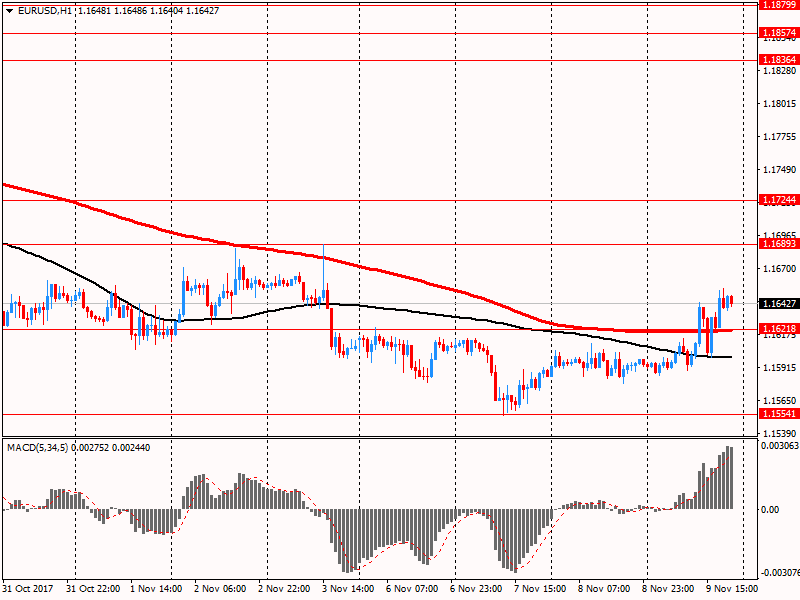Screen dimensions: 800x600
Task: Select the 9 Nov 15:00 time label
Action: tap(732, 589)
